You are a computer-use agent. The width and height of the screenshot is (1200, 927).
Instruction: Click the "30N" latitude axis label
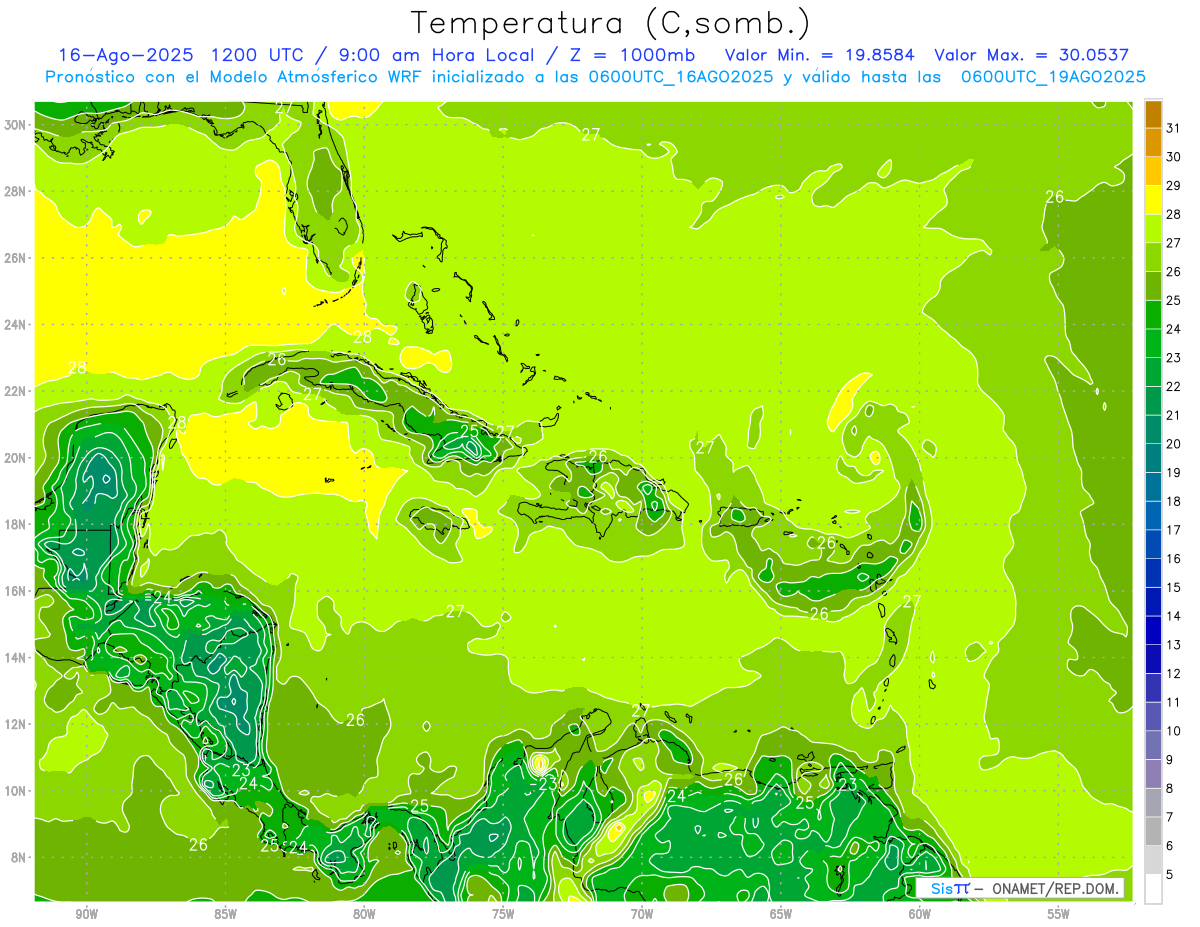tap(14, 125)
